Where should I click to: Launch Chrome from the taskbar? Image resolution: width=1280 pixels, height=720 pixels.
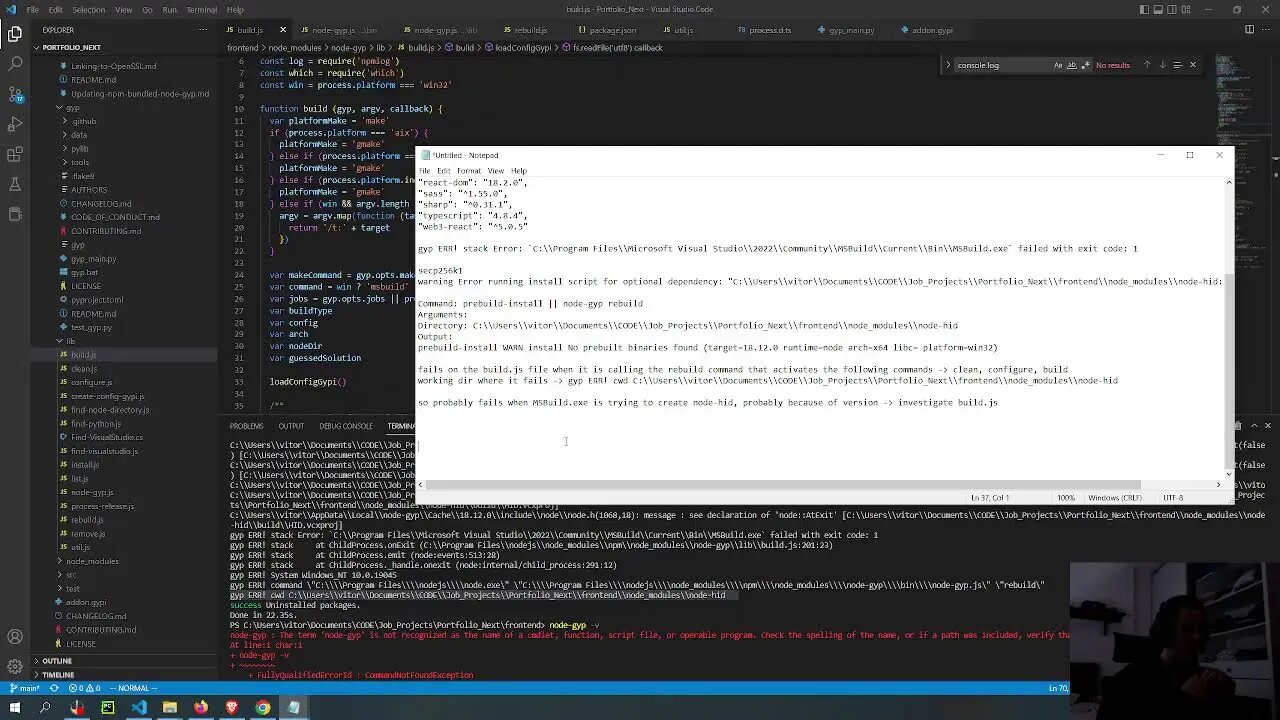click(x=262, y=708)
